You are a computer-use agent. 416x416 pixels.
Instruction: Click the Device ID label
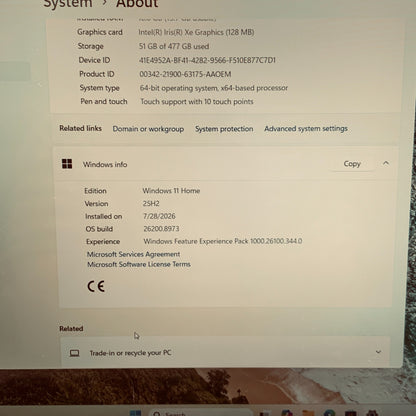[94, 60]
